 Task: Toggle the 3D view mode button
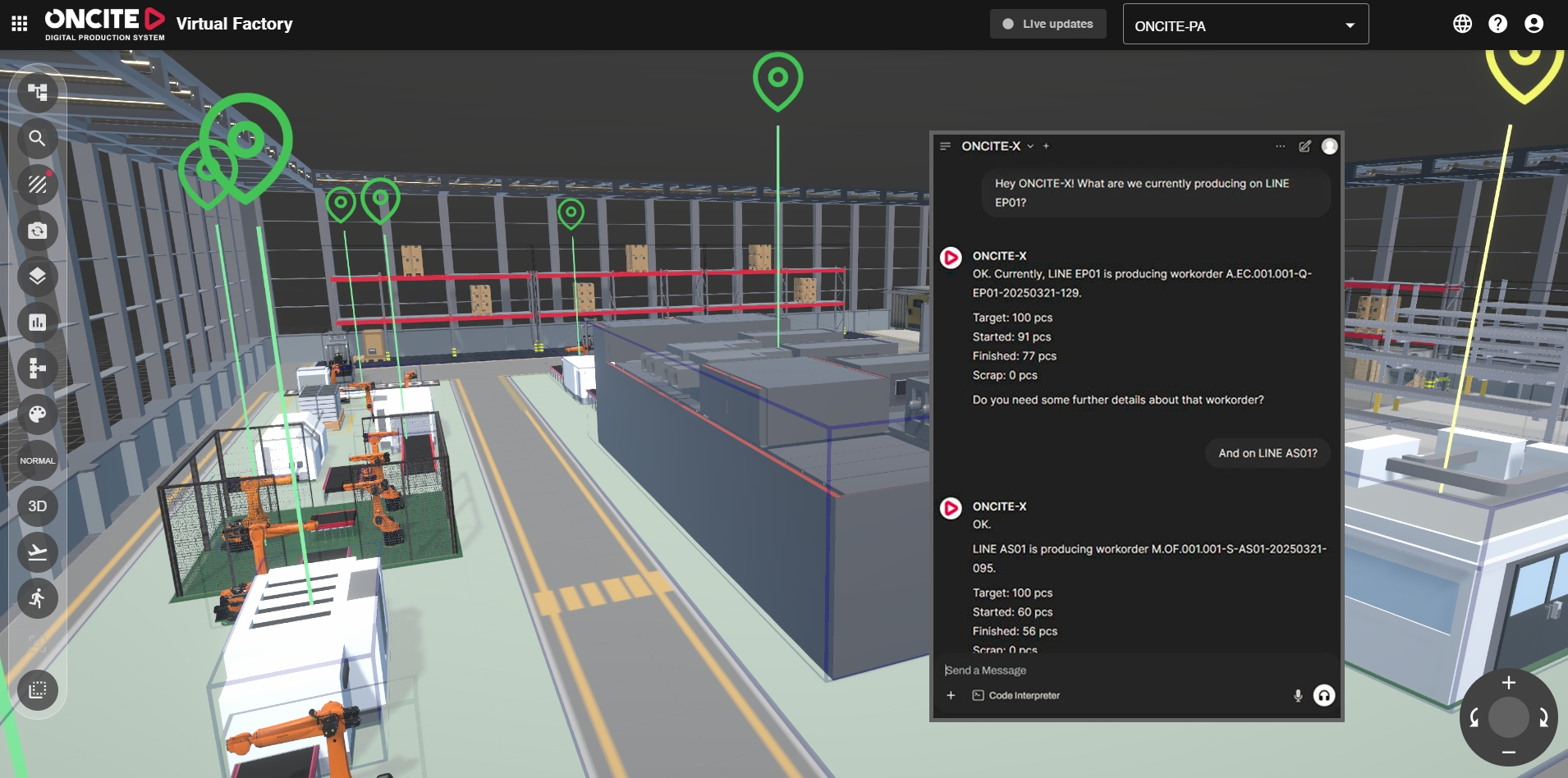tap(38, 506)
